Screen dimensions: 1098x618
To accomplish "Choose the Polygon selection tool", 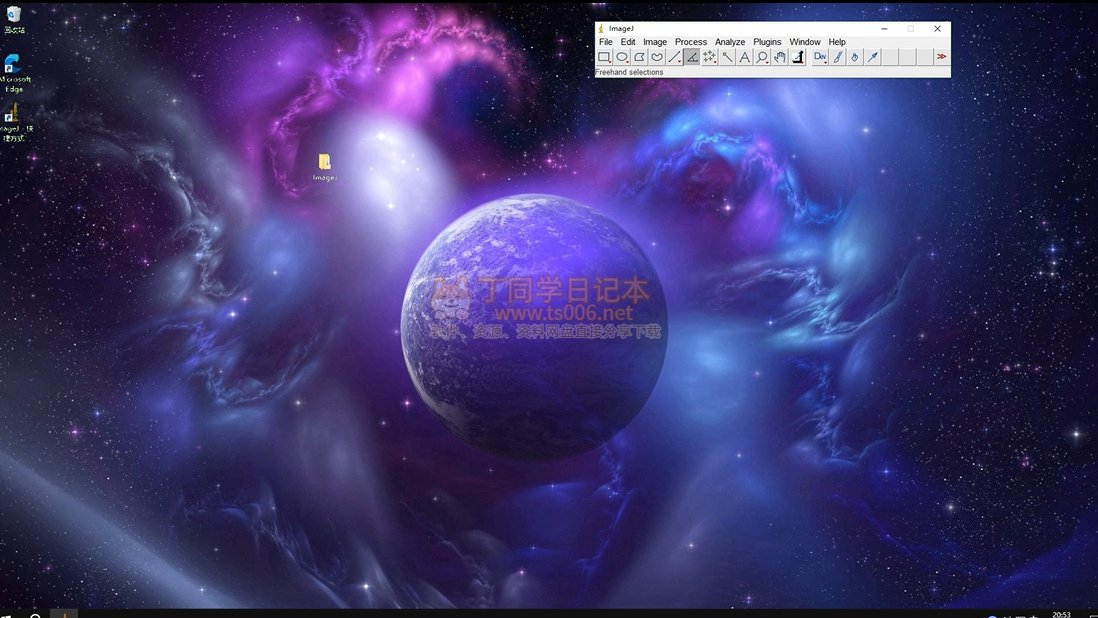I will click(x=639, y=58).
